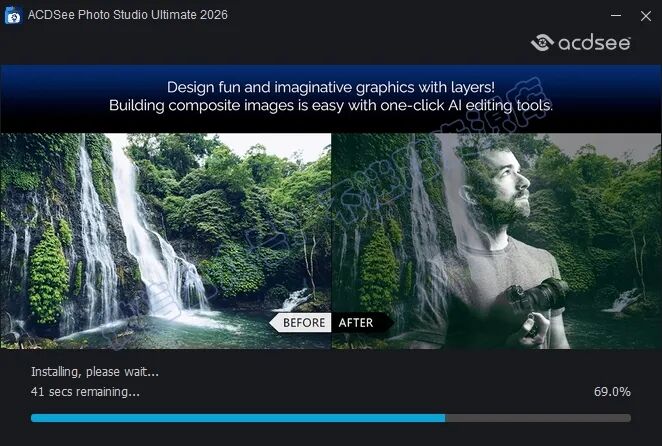Click the AFTER label on the image
This screenshot has height=446, width=662.
(362, 323)
